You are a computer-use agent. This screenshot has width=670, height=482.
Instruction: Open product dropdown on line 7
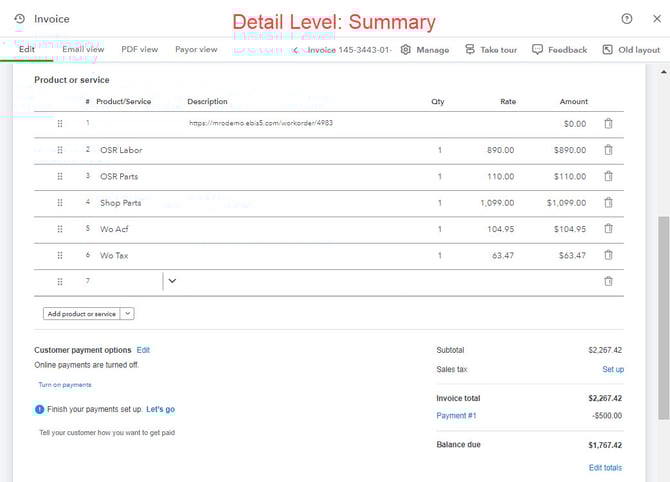(172, 281)
